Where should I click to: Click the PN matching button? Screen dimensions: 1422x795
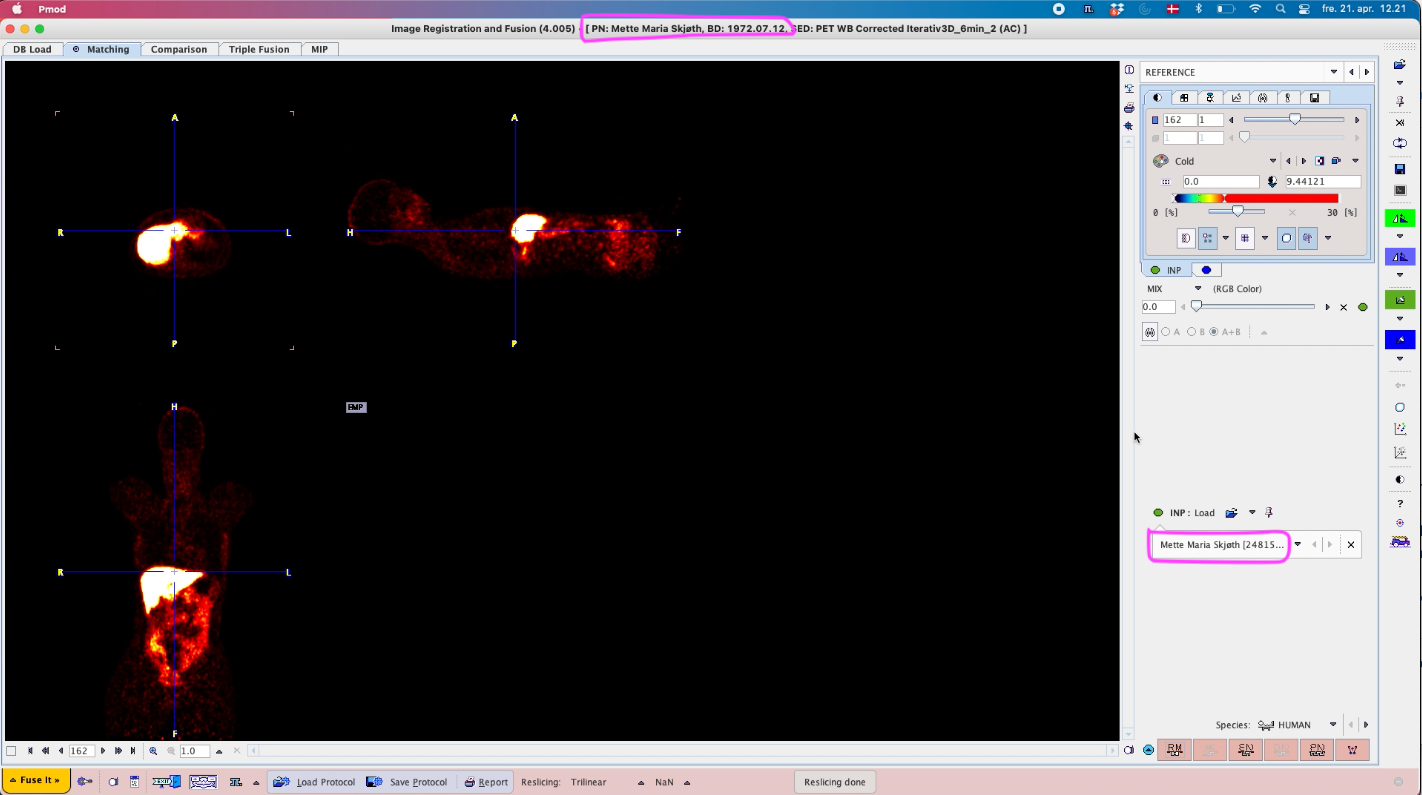pyautogui.click(x=1318, y=750)
